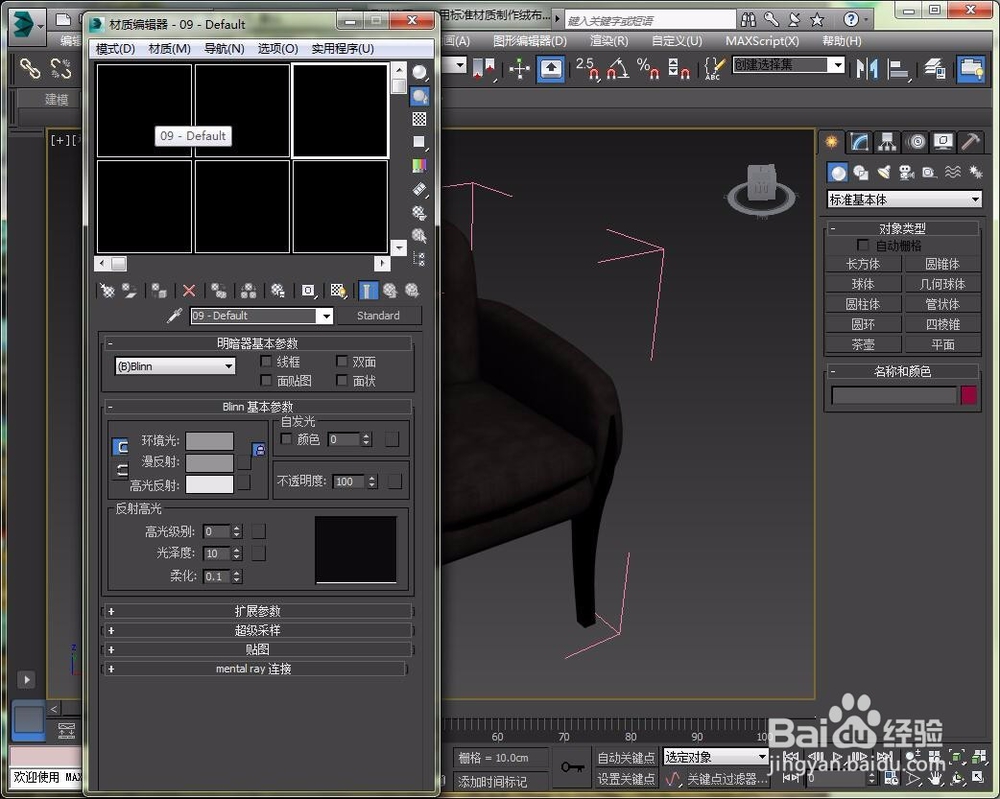Enable the 面贴图 face map checkbox
The height and width of the screenshot is (799, 1000).
pos(267,381)
